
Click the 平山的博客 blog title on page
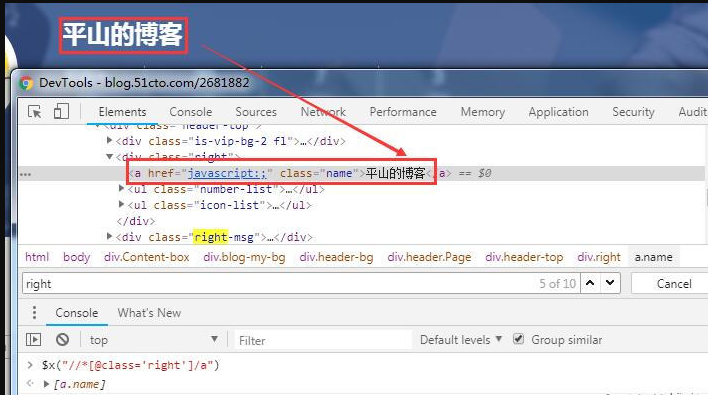(123, 35)
